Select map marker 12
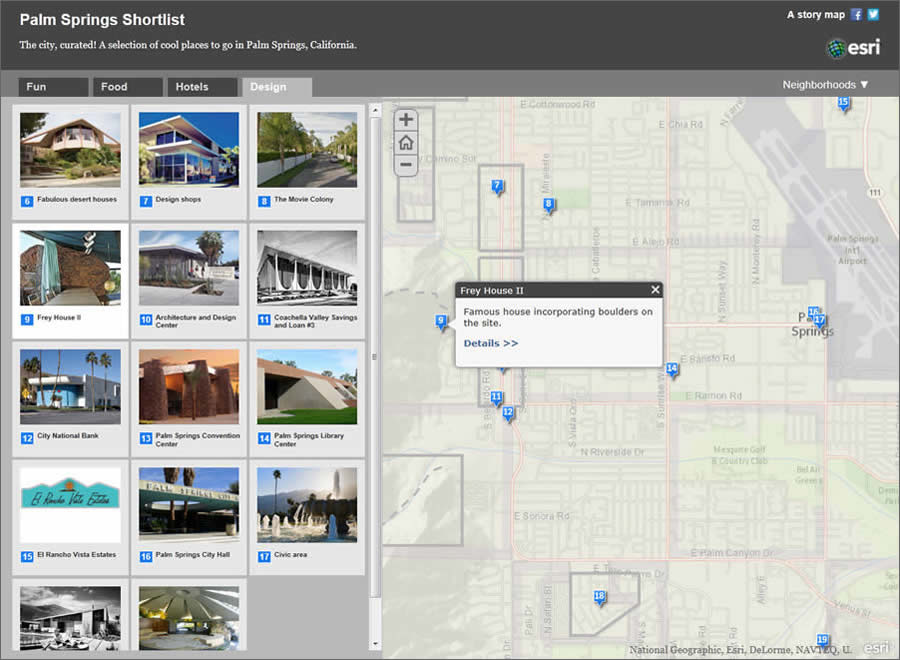This screenshot has height=660, width=900. (508, 413)
